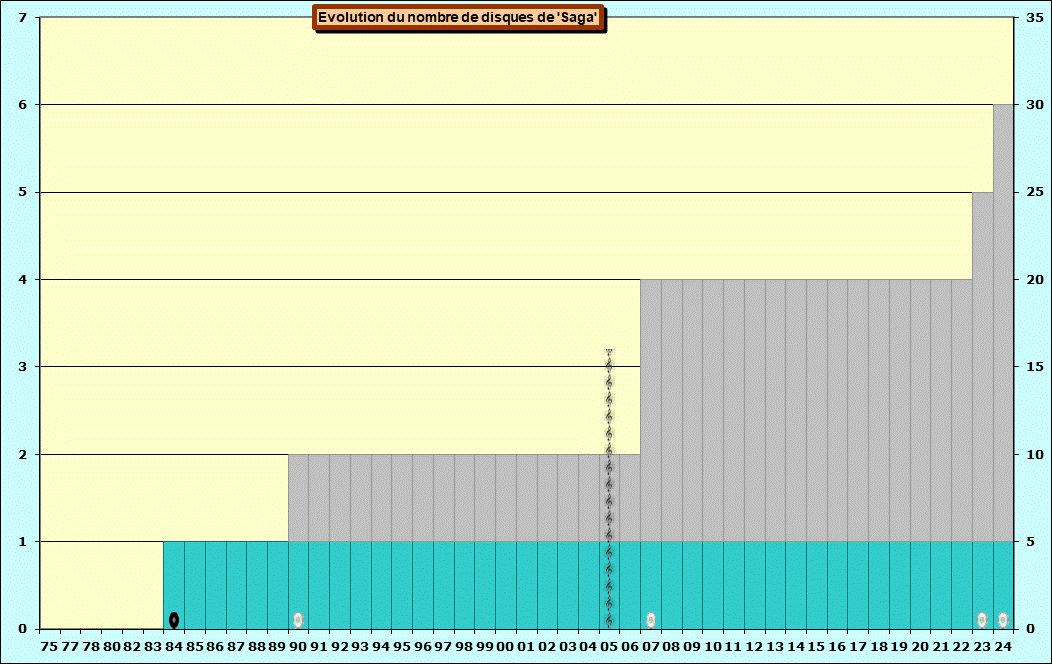1052x664 pixels.
Task: Click right axis value '35'
Action: click(1035, 17)
